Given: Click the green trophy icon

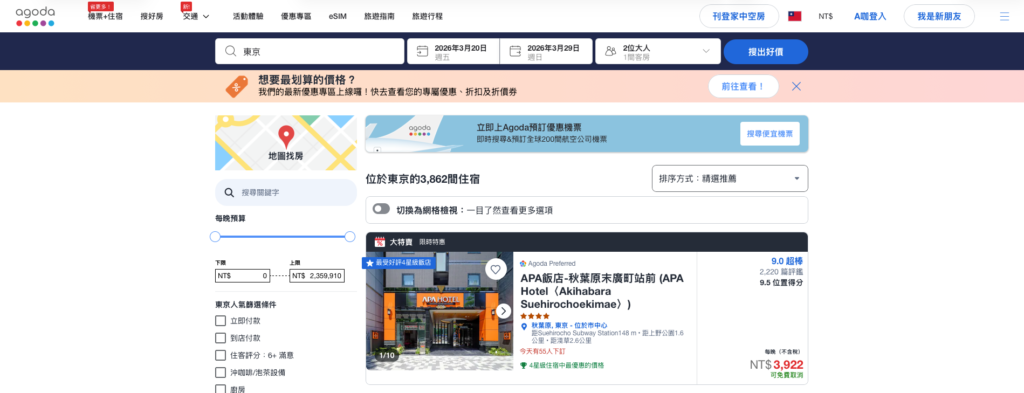Looking at the screenshot, I should 523,366.
